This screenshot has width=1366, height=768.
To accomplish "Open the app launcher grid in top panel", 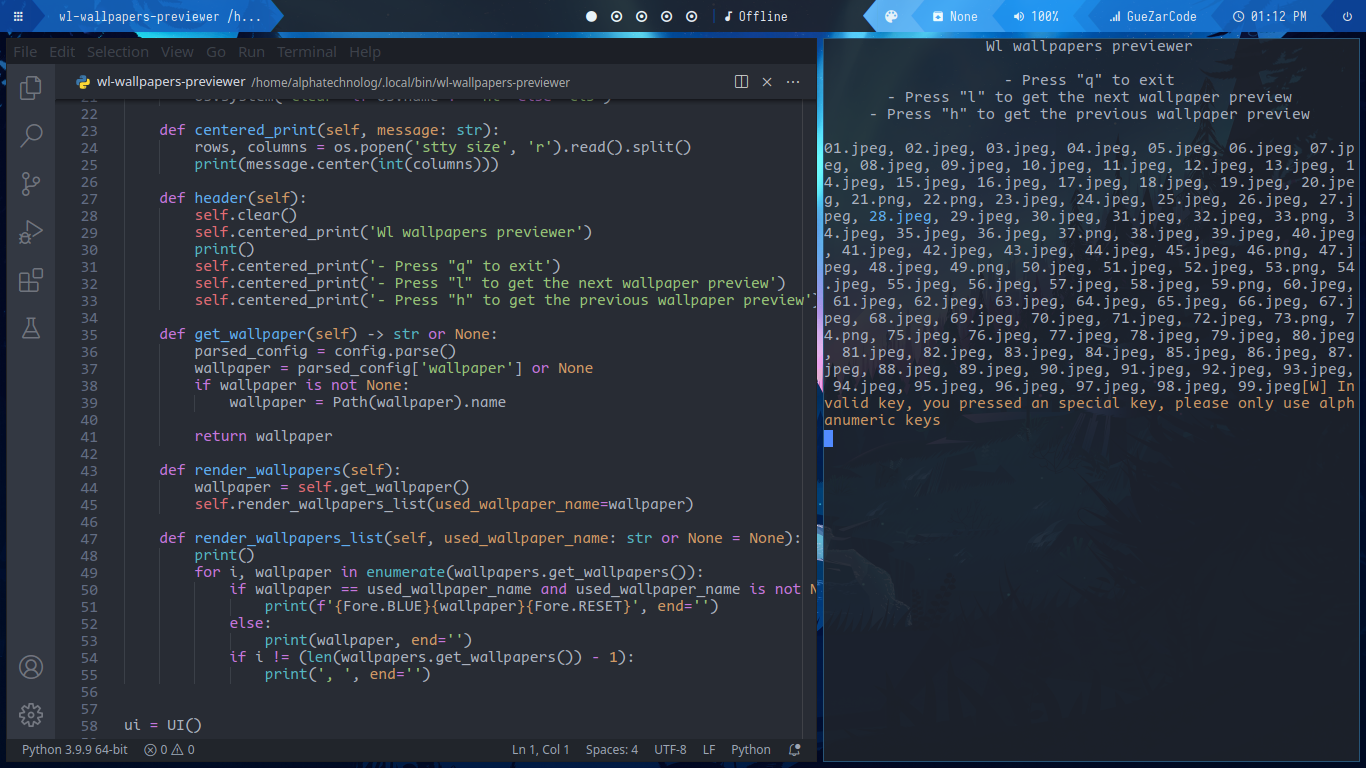I will [x=18, y=16].
